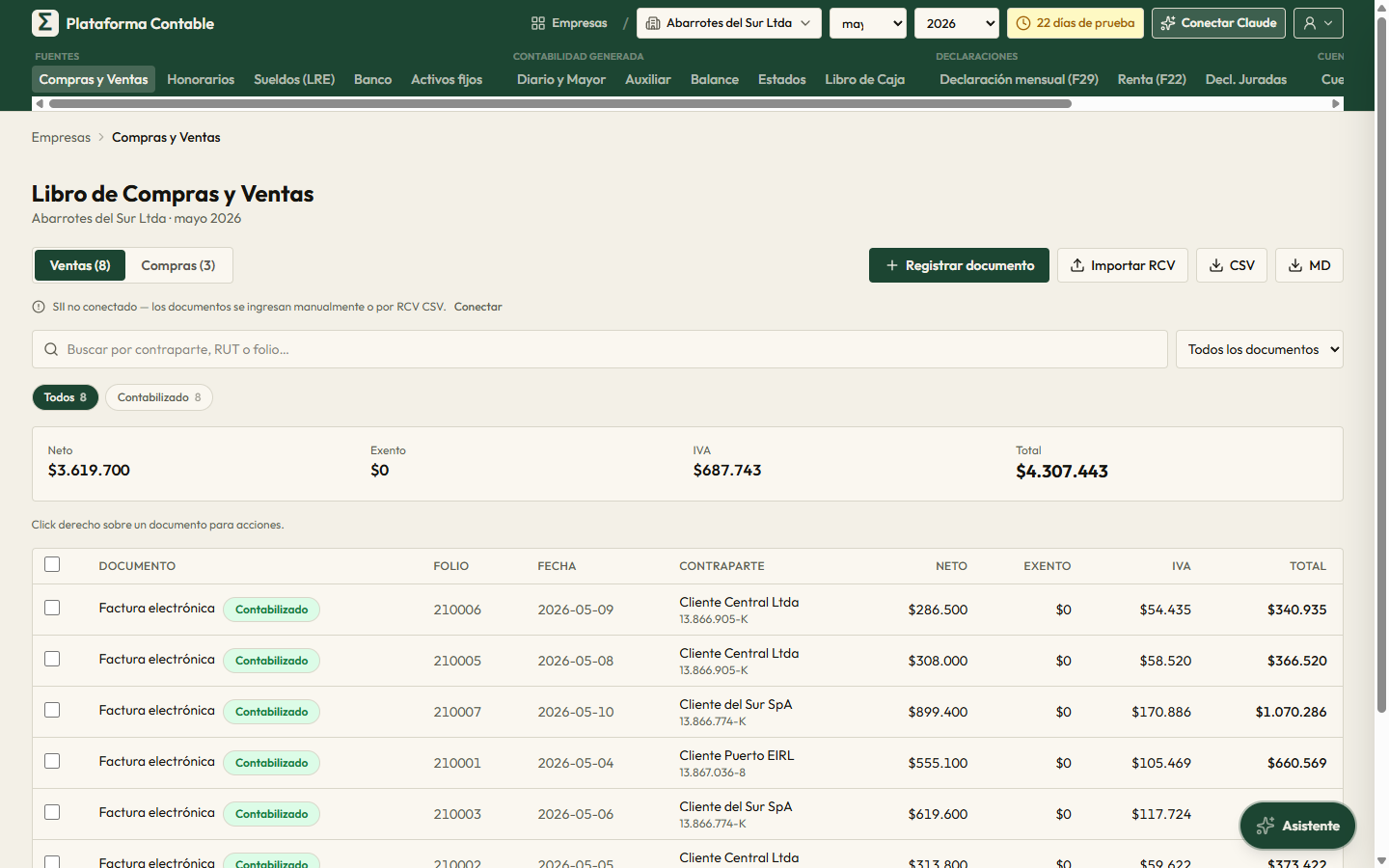Focus the Buscar por contraparte search field

(600, 349)
